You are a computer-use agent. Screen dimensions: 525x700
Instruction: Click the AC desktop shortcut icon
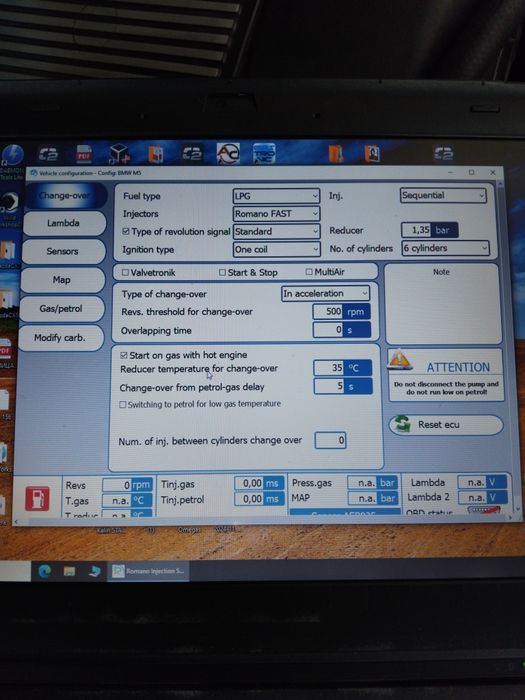pos(228,154)
